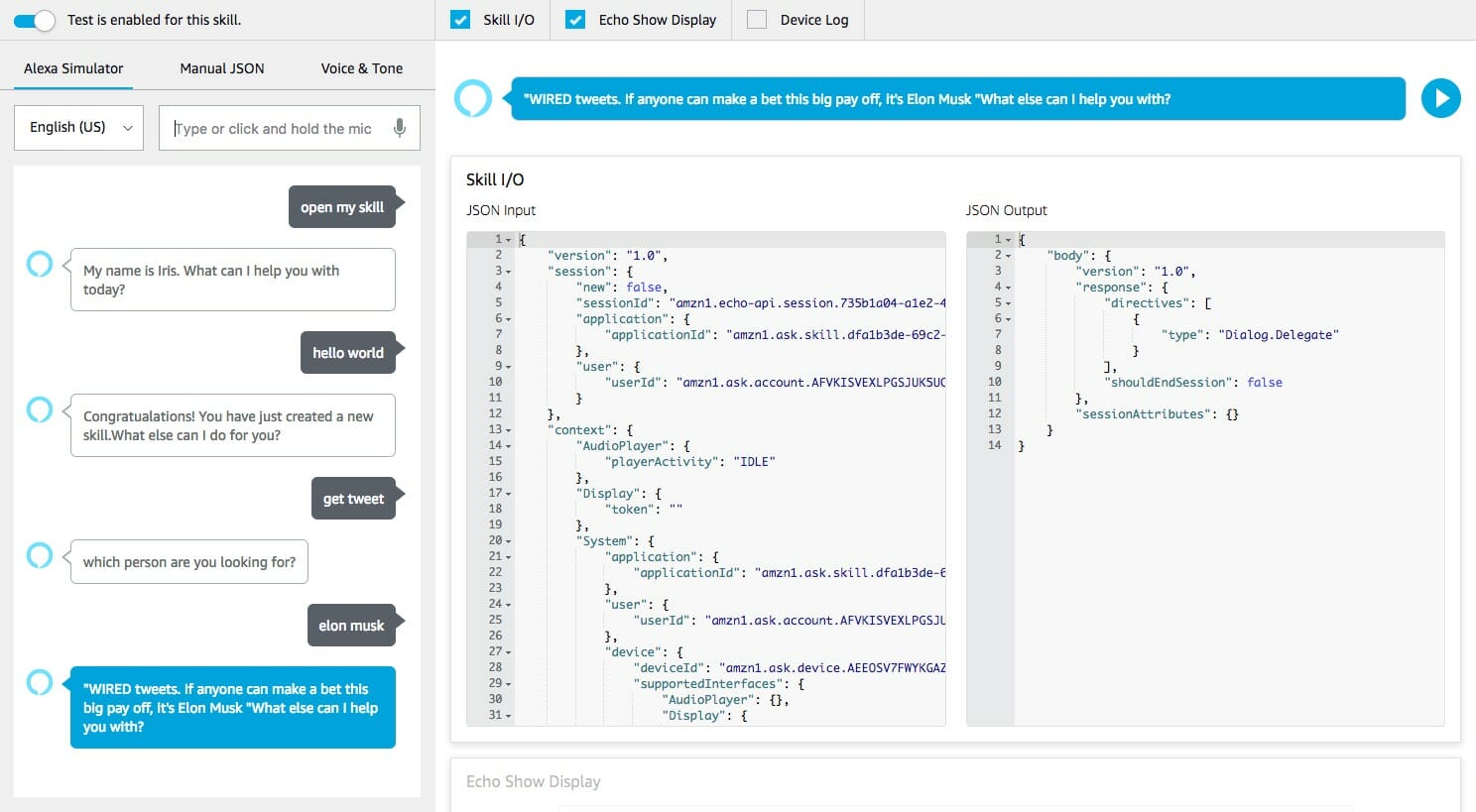Click the JSON Output label
1476x812 pixels.
pyautogui.click(x=1007, y=210)
